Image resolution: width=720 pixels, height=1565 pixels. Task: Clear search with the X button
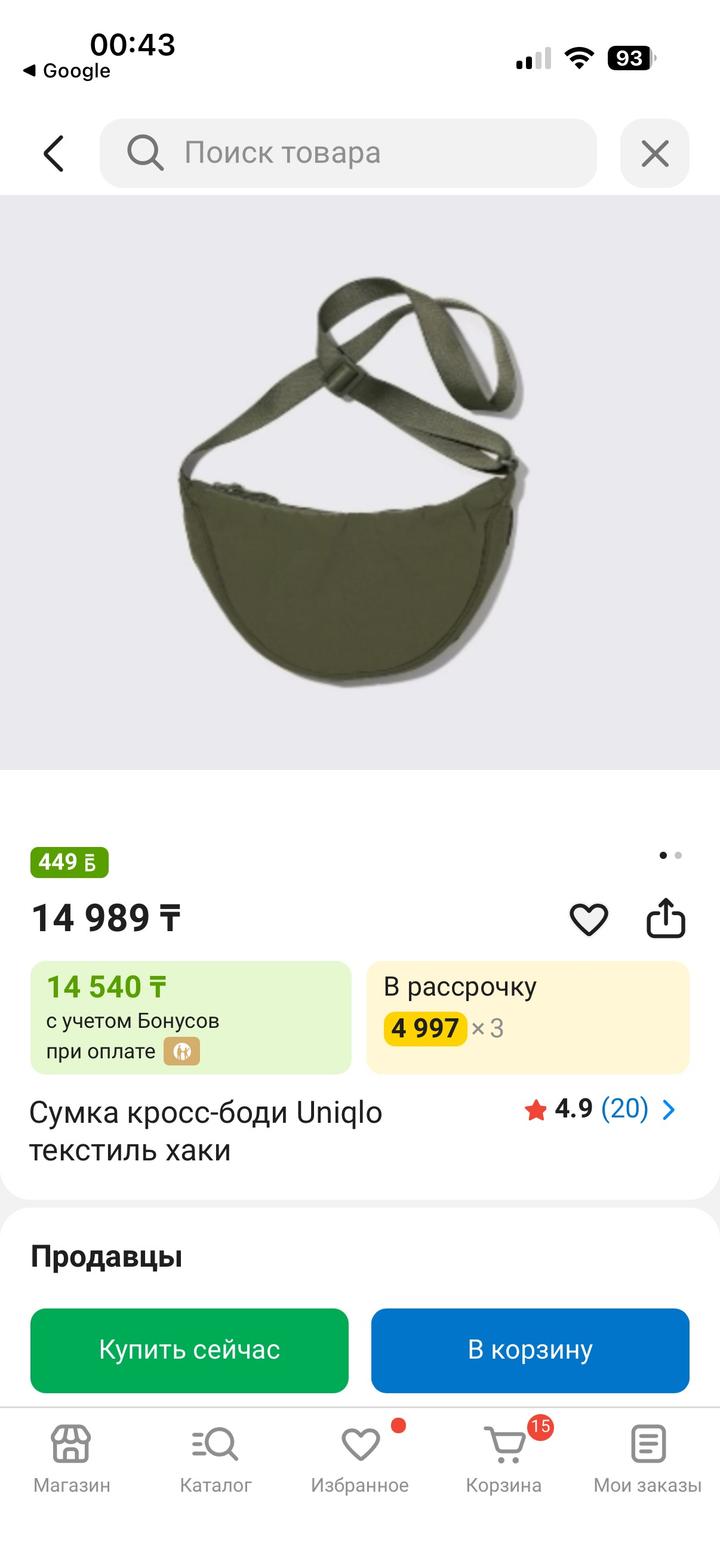(655, 153)
